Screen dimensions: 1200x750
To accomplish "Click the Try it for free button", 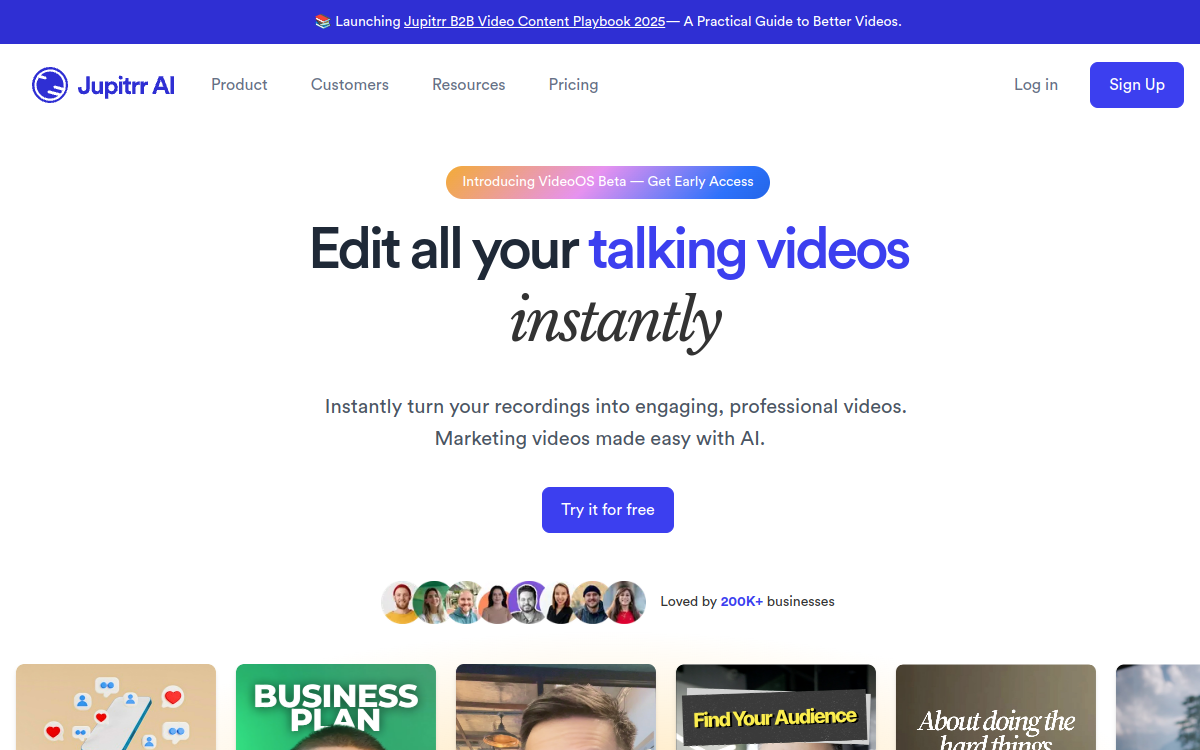I will tap(607, 510).
